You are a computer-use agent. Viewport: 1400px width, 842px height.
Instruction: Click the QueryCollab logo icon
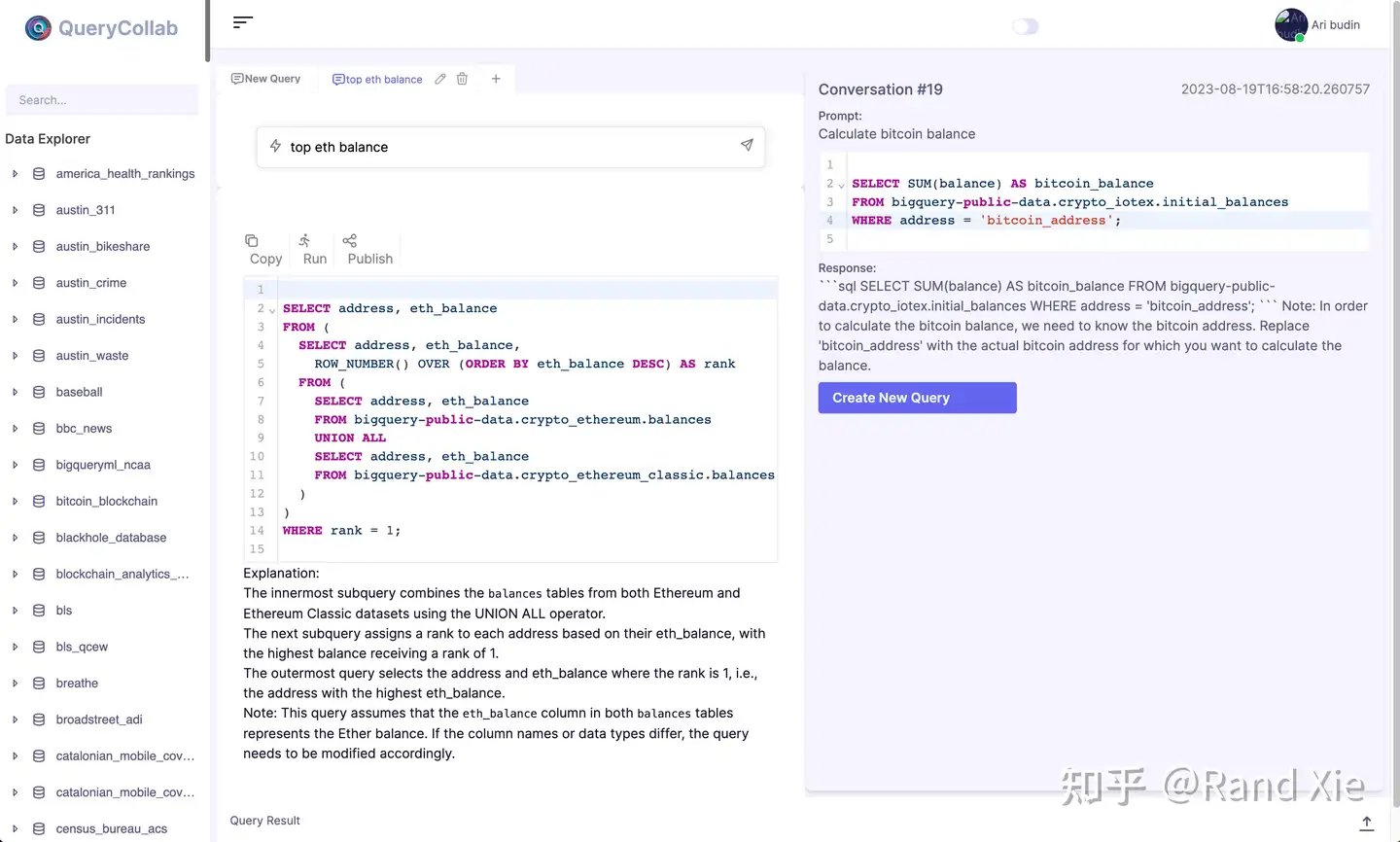click(x=38, y=28)
